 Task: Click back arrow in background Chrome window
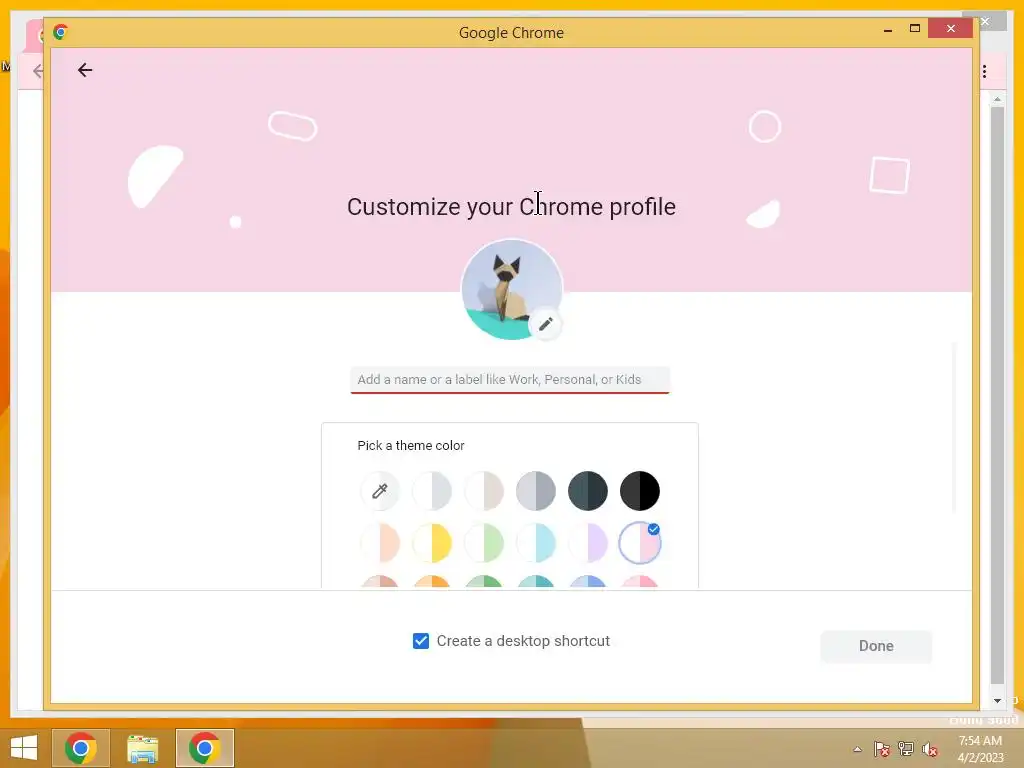38,71
